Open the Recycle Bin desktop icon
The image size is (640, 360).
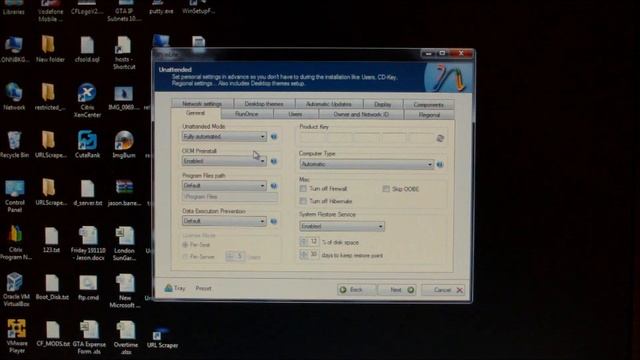[x=14, y=144]
